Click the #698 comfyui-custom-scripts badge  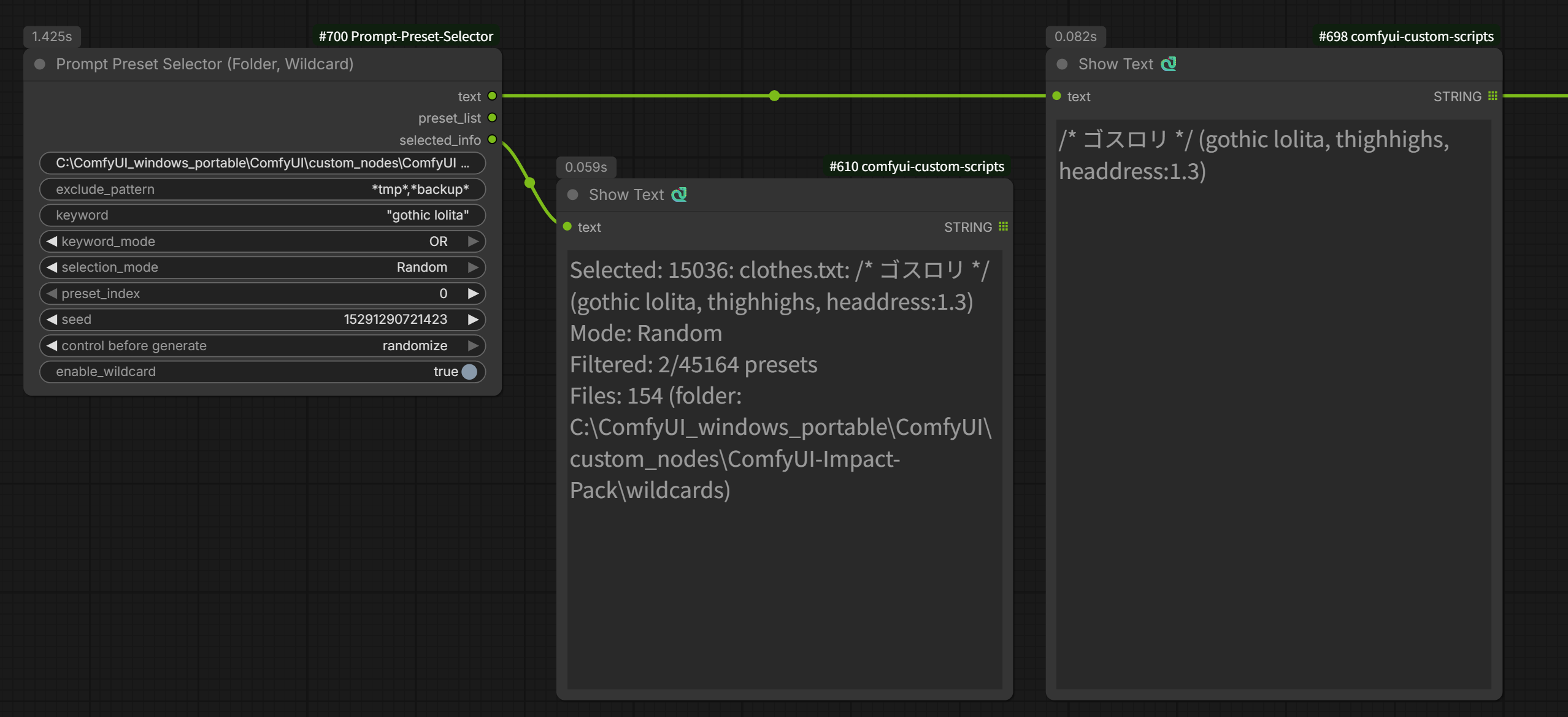coord(1405,36)
